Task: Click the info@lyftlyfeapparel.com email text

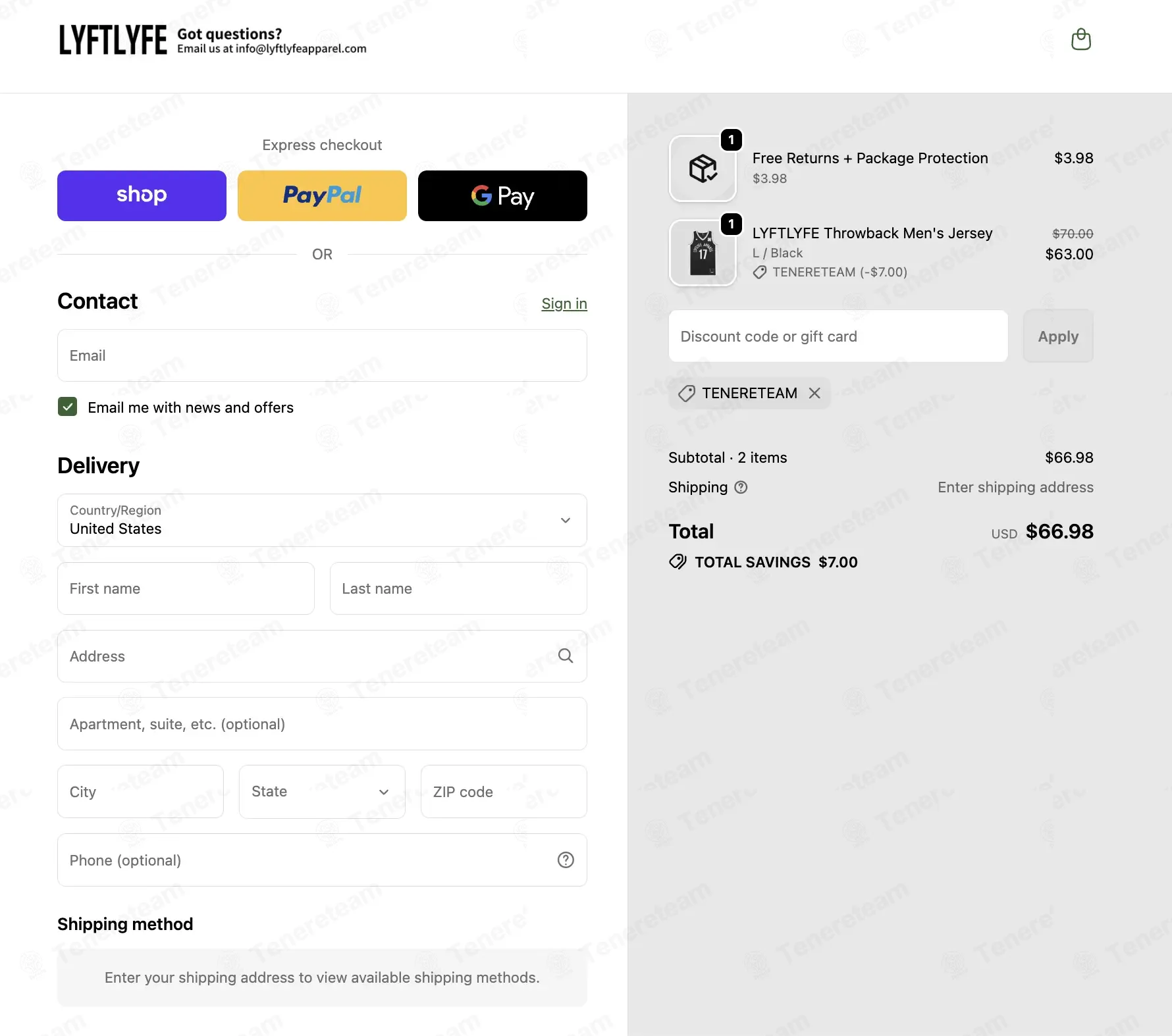Action: click(x=301, y=49)
